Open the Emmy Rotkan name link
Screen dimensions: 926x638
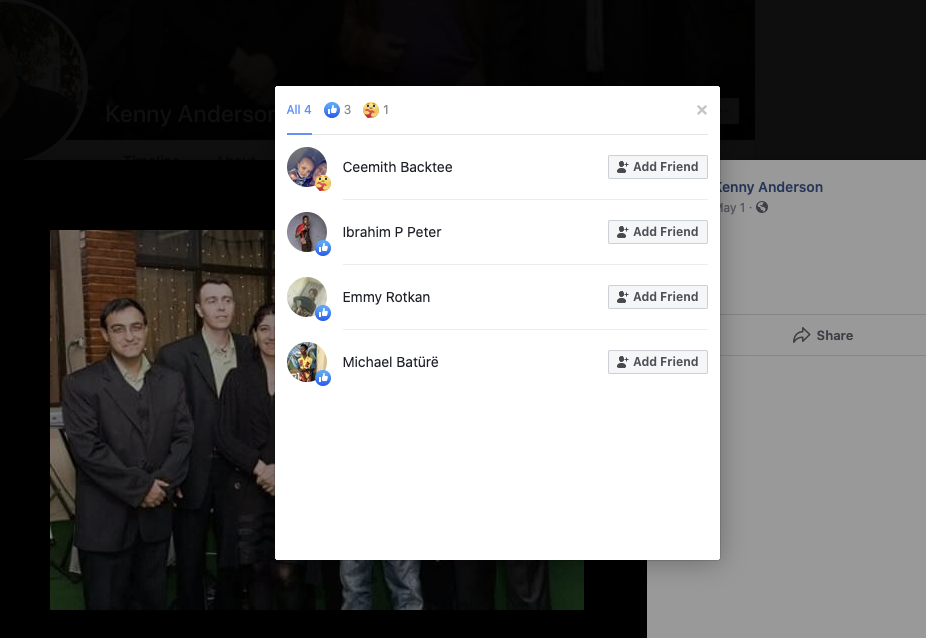tap(386, 297)
